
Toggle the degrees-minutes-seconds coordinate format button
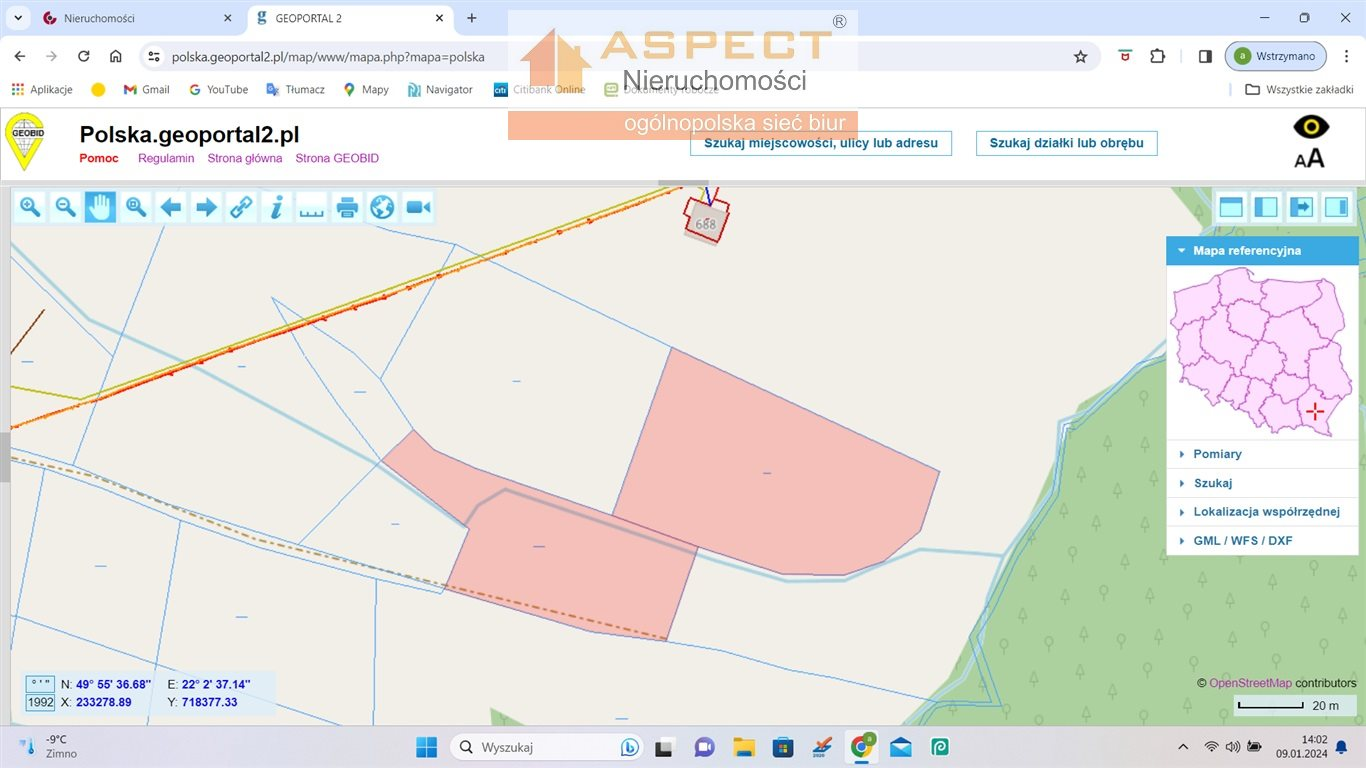point(40,684)
